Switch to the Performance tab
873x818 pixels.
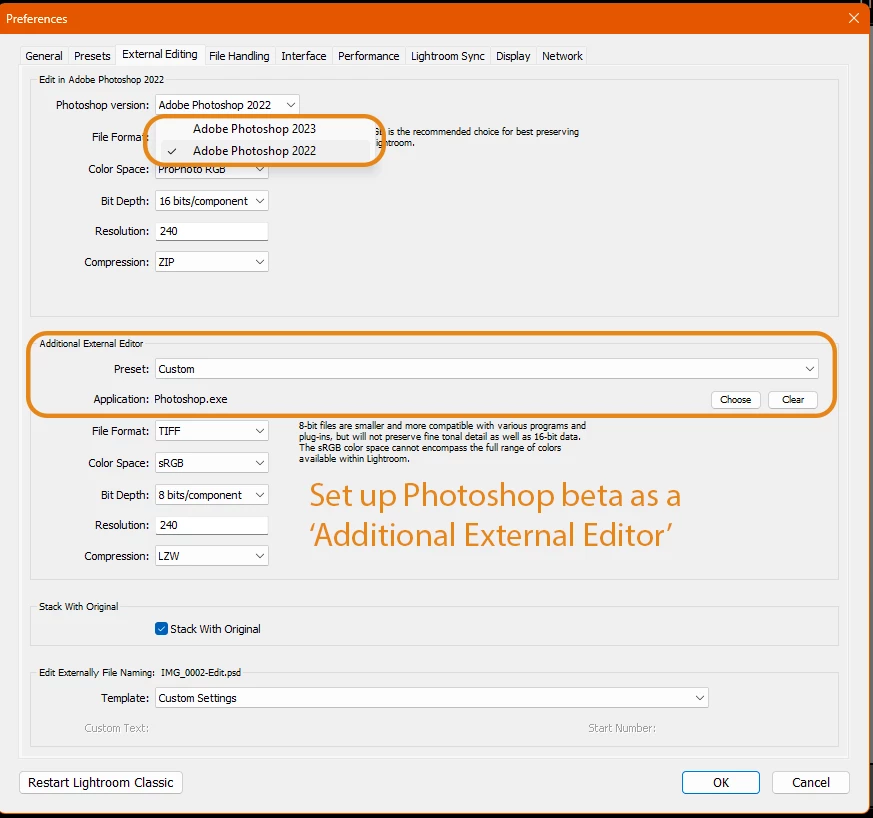pos(368,56)
